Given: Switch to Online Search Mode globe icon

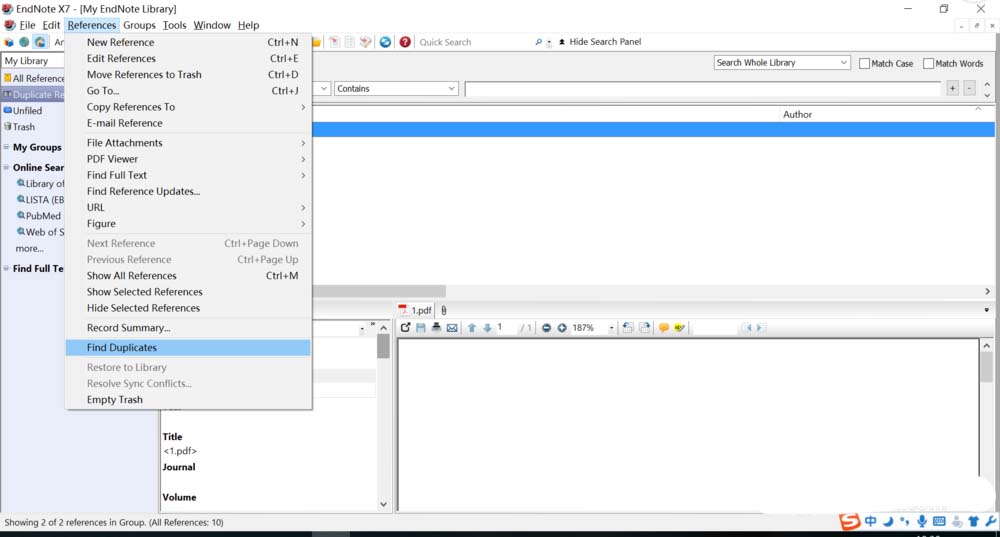Looking at the screenshot, I should click(x=24, y=42).
